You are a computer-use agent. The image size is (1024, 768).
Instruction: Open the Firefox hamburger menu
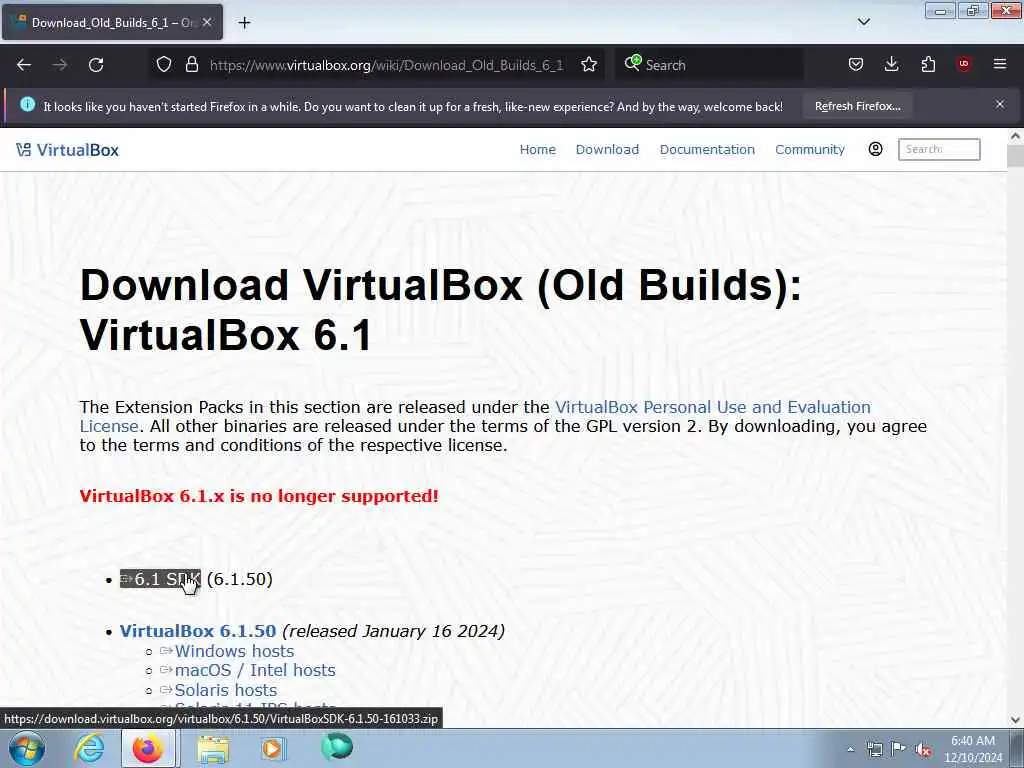[x=1000, y=64]
